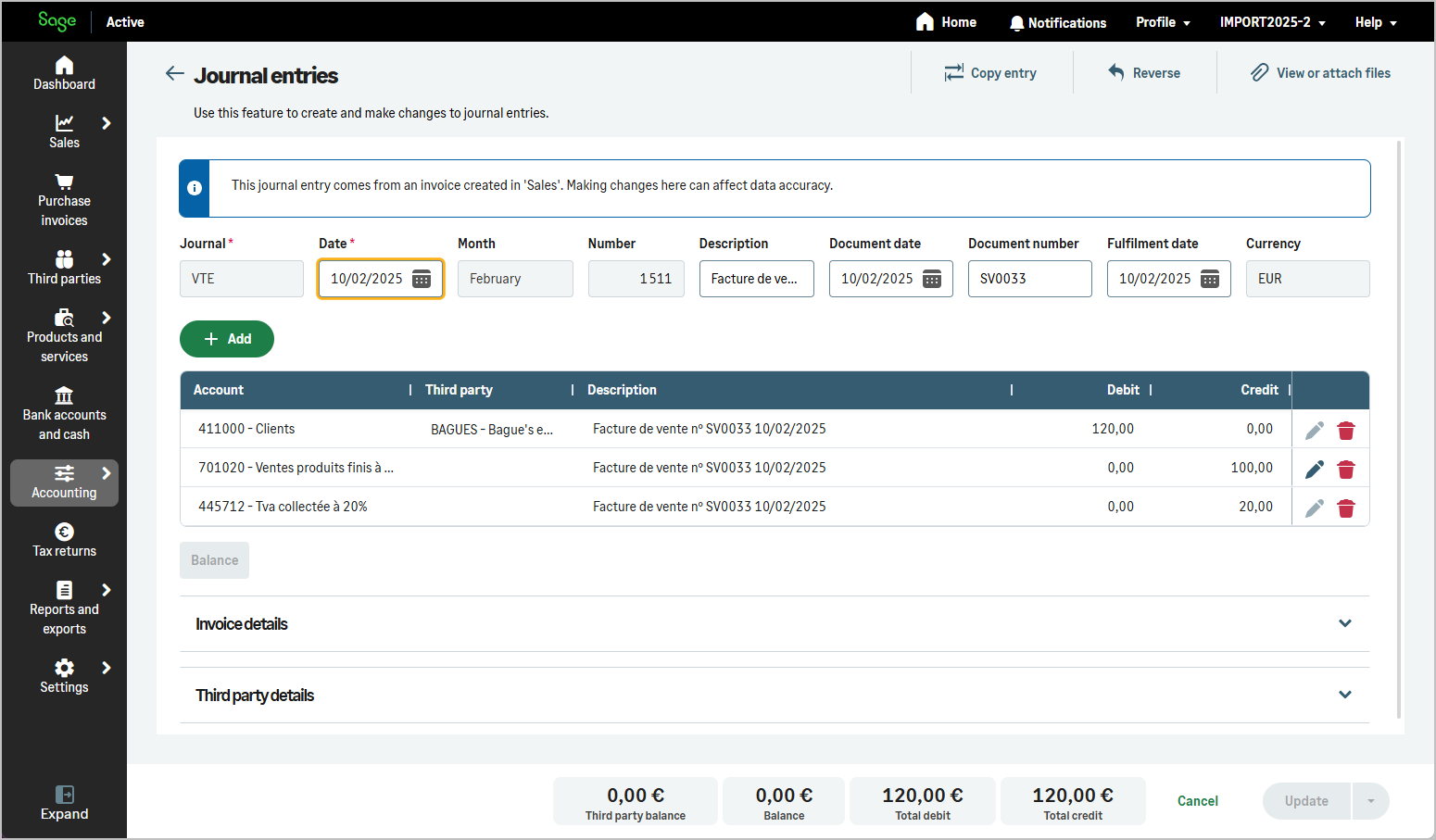Click the Document number field SV0033
Viewport: 1436px width, 840px height.
[x=1030, y=279]
